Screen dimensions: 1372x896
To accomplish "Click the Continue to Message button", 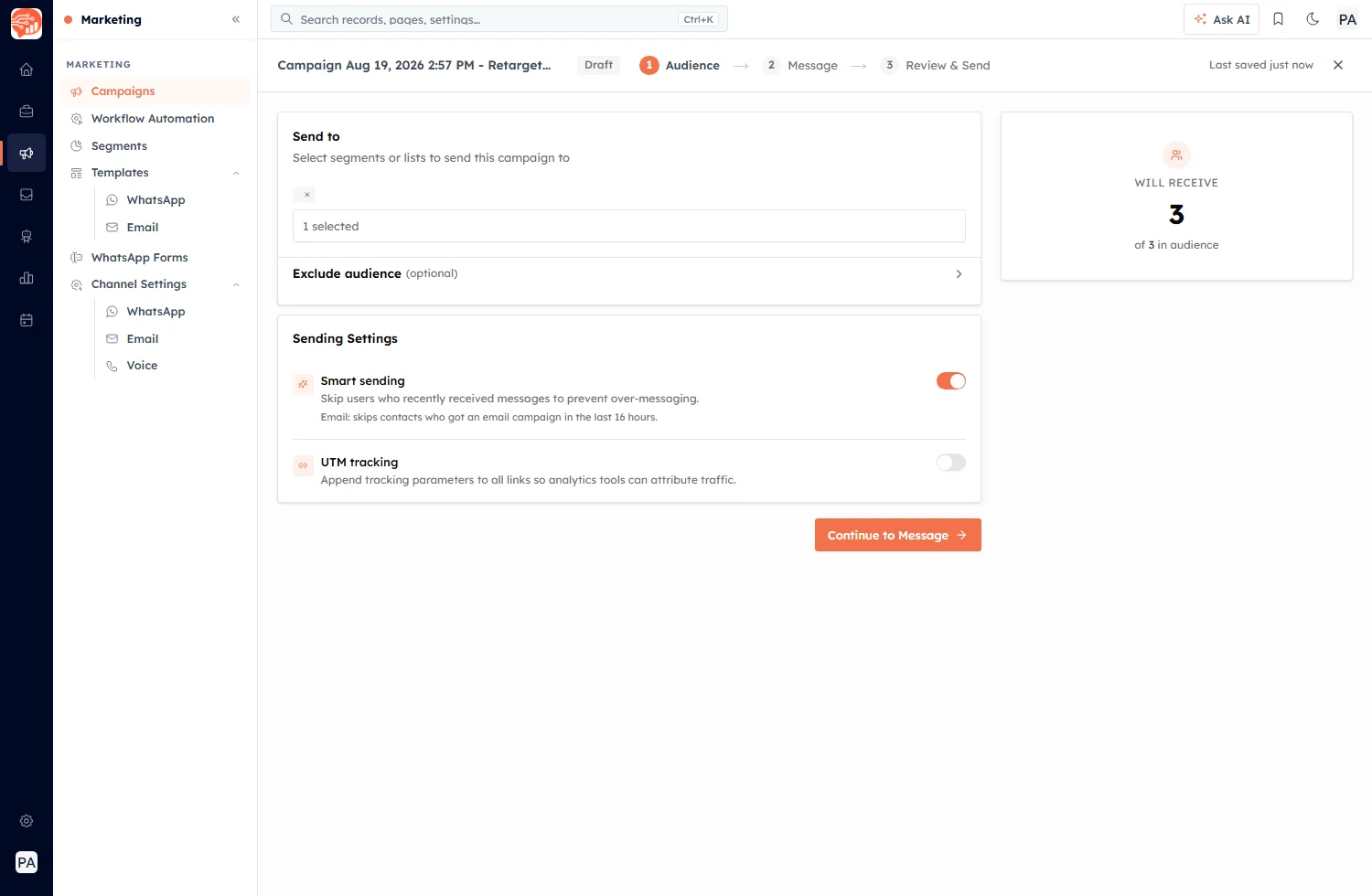I will tap(898, 535).
